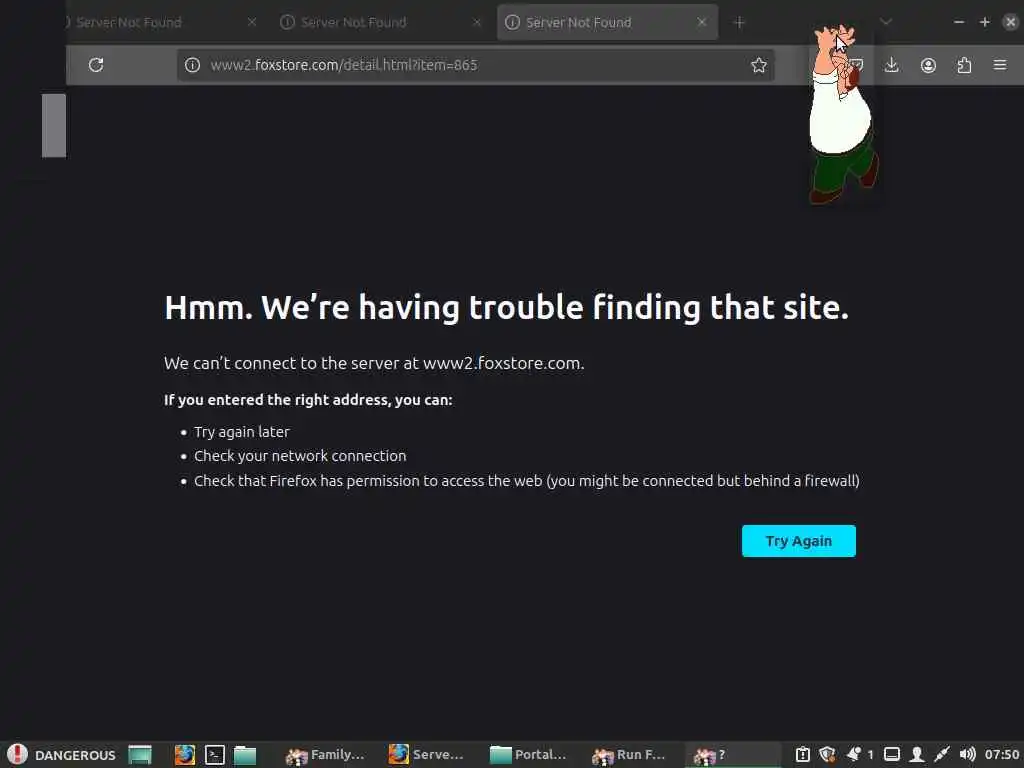This screenshot has height=768, width=1024.
Task: Click the www2.foxstore.com address bar
Action: [475, 65]
